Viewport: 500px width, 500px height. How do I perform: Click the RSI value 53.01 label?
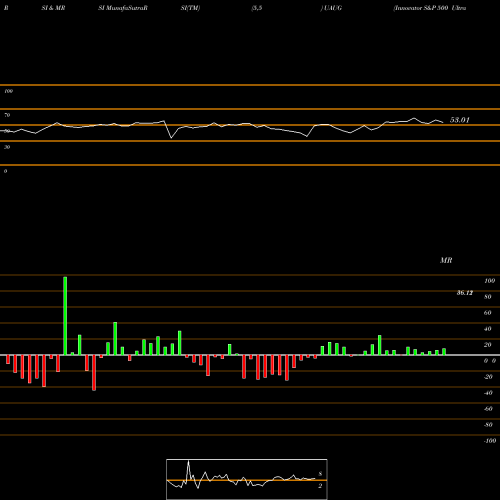pos(459,120)
